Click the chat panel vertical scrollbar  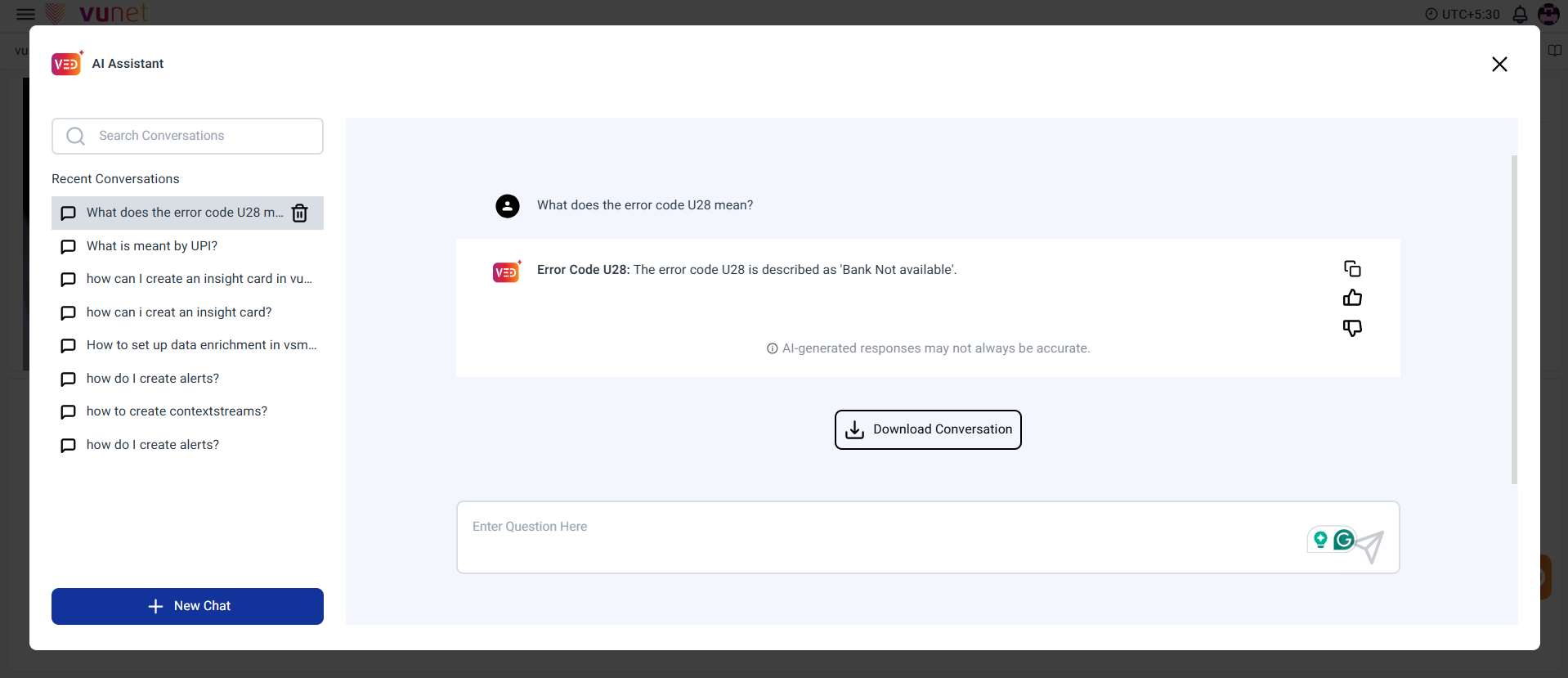(x=1514, y=319)
